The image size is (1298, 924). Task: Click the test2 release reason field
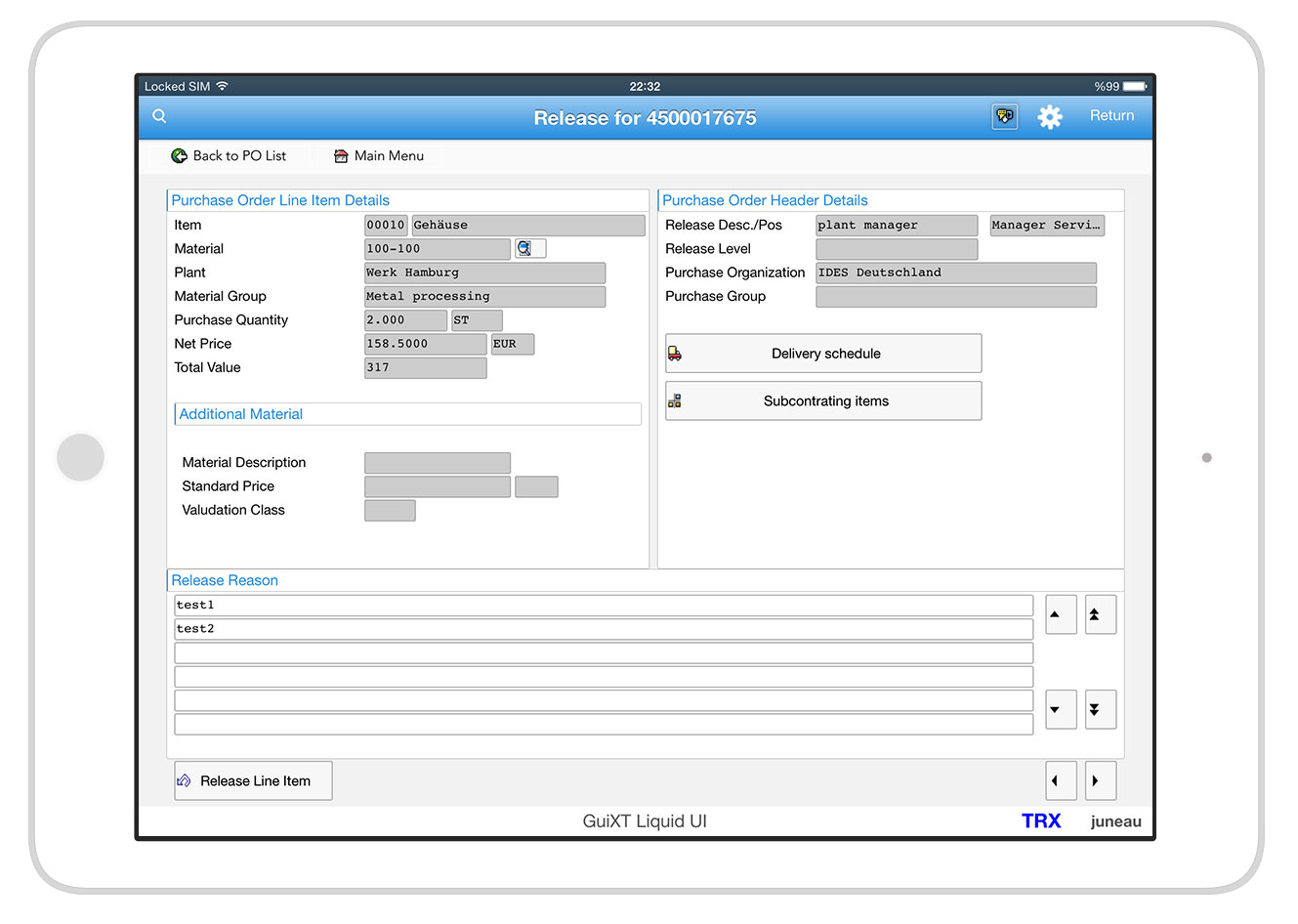(603, 629)
